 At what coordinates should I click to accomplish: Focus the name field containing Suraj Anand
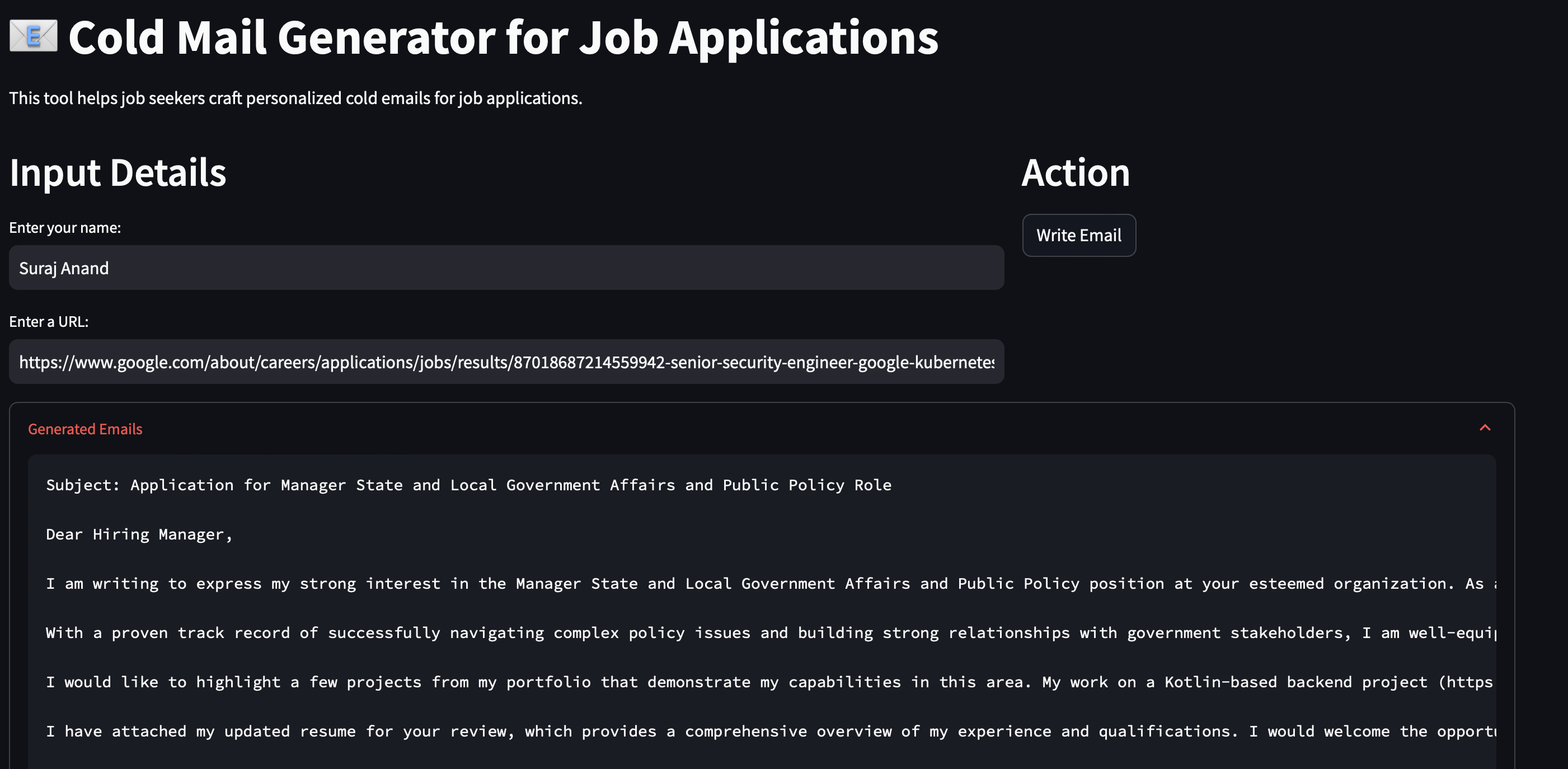click(505, 268)
